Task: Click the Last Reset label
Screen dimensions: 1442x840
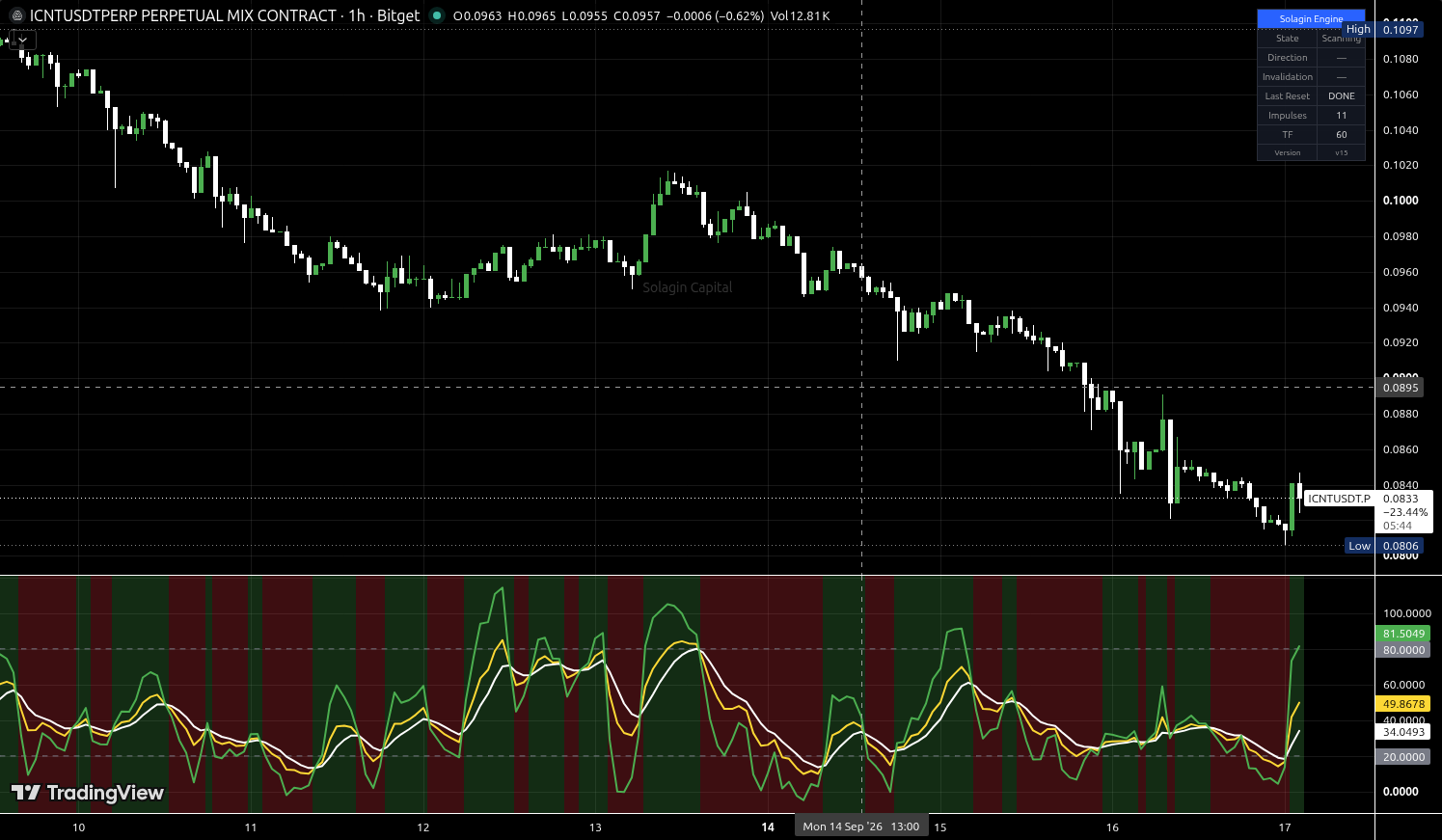Action: 1288,96
